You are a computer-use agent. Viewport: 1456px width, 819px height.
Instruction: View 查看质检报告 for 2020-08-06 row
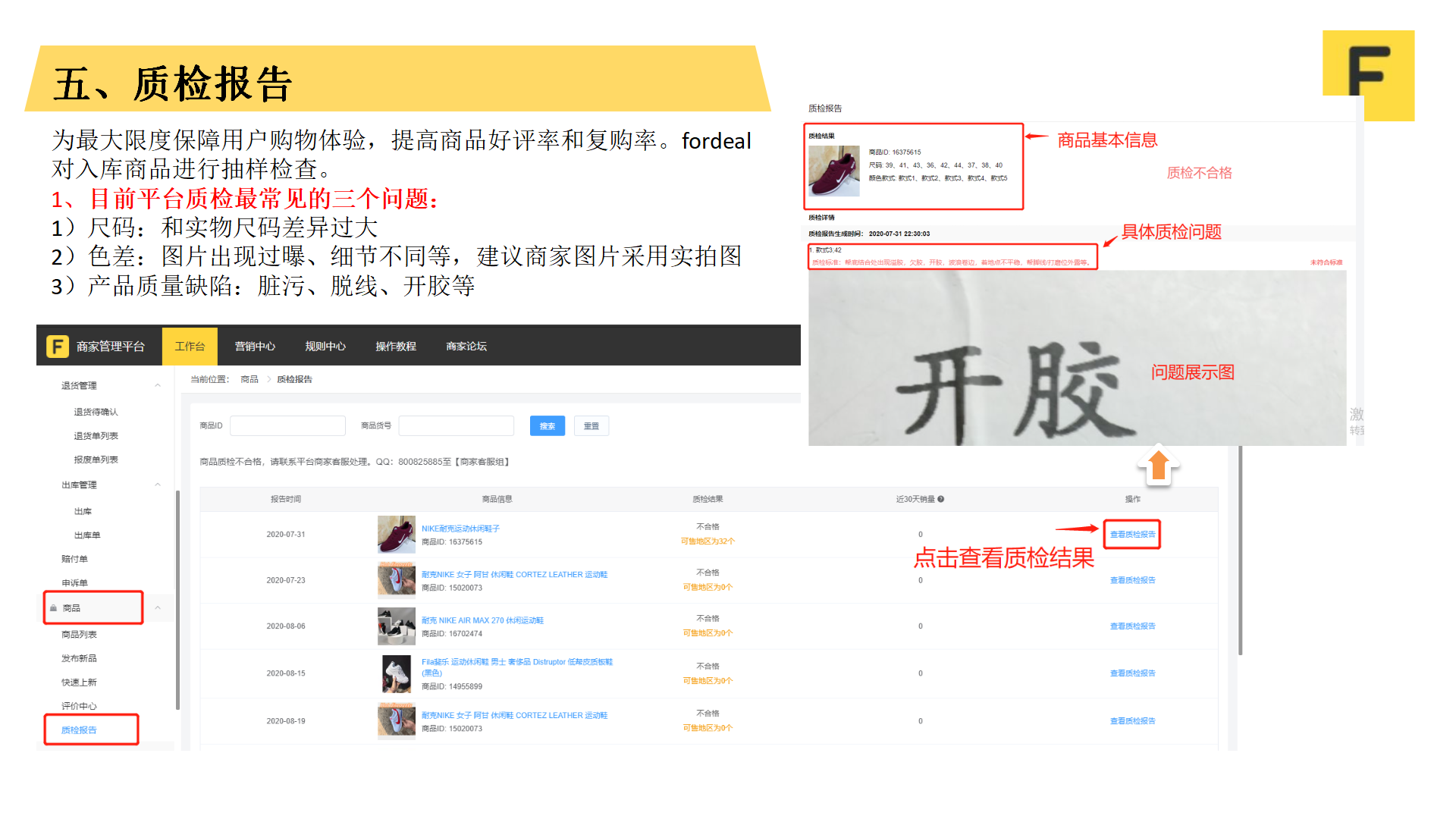click(x=1132, y=626)
